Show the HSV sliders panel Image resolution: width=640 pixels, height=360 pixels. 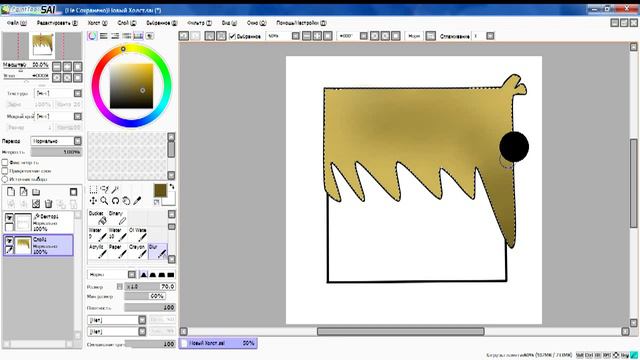pyautogui.click(x=115, y=36)
